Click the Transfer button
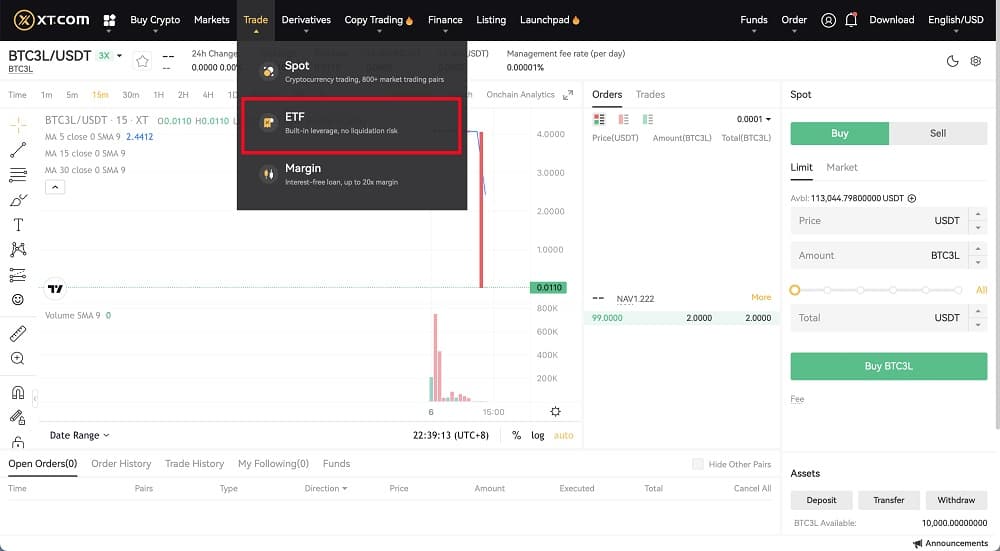The width and height of the screenshot is (1000, 551). click(889, 500)
